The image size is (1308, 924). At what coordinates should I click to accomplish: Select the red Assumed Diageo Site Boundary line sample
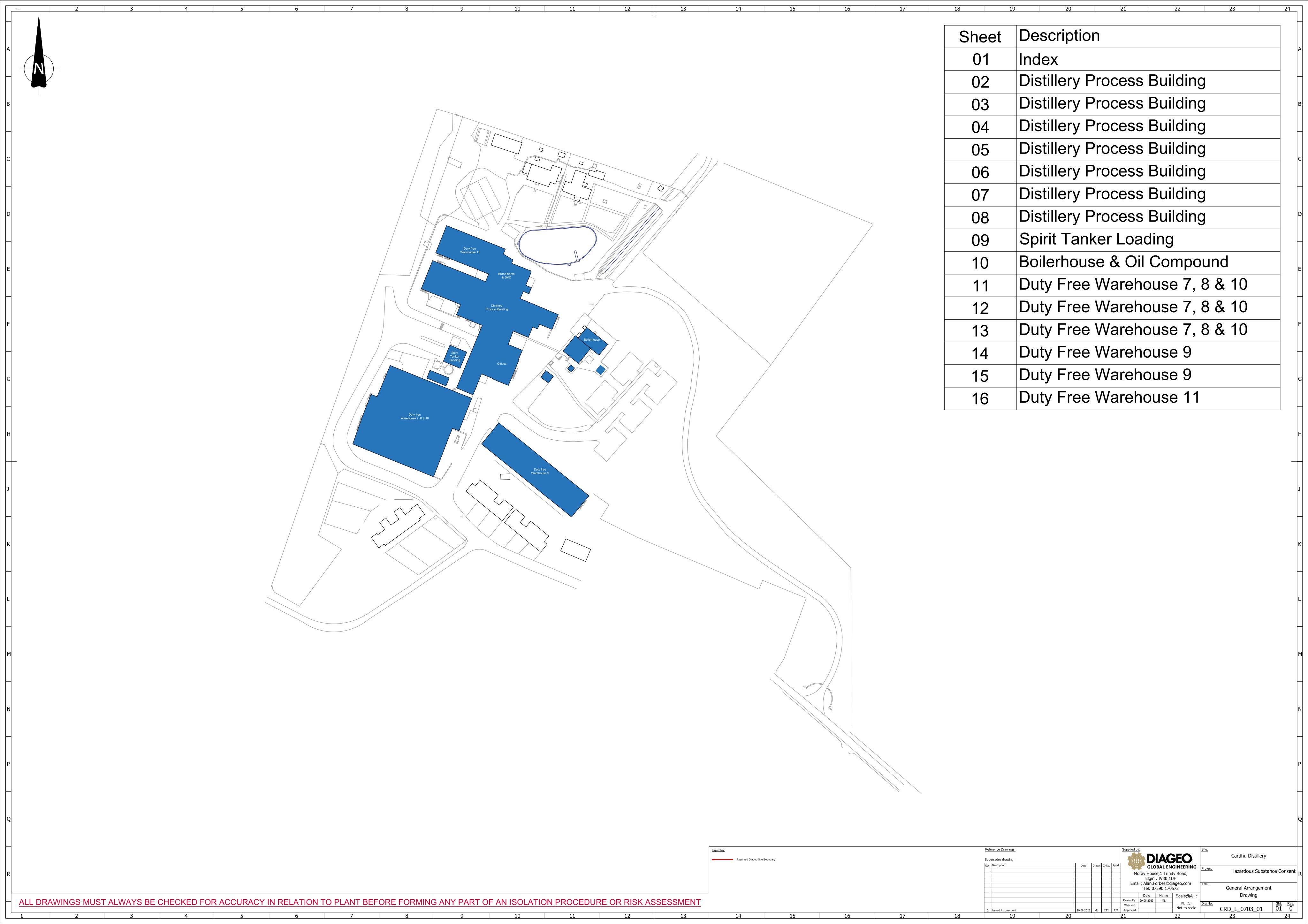tap(722, 859)
